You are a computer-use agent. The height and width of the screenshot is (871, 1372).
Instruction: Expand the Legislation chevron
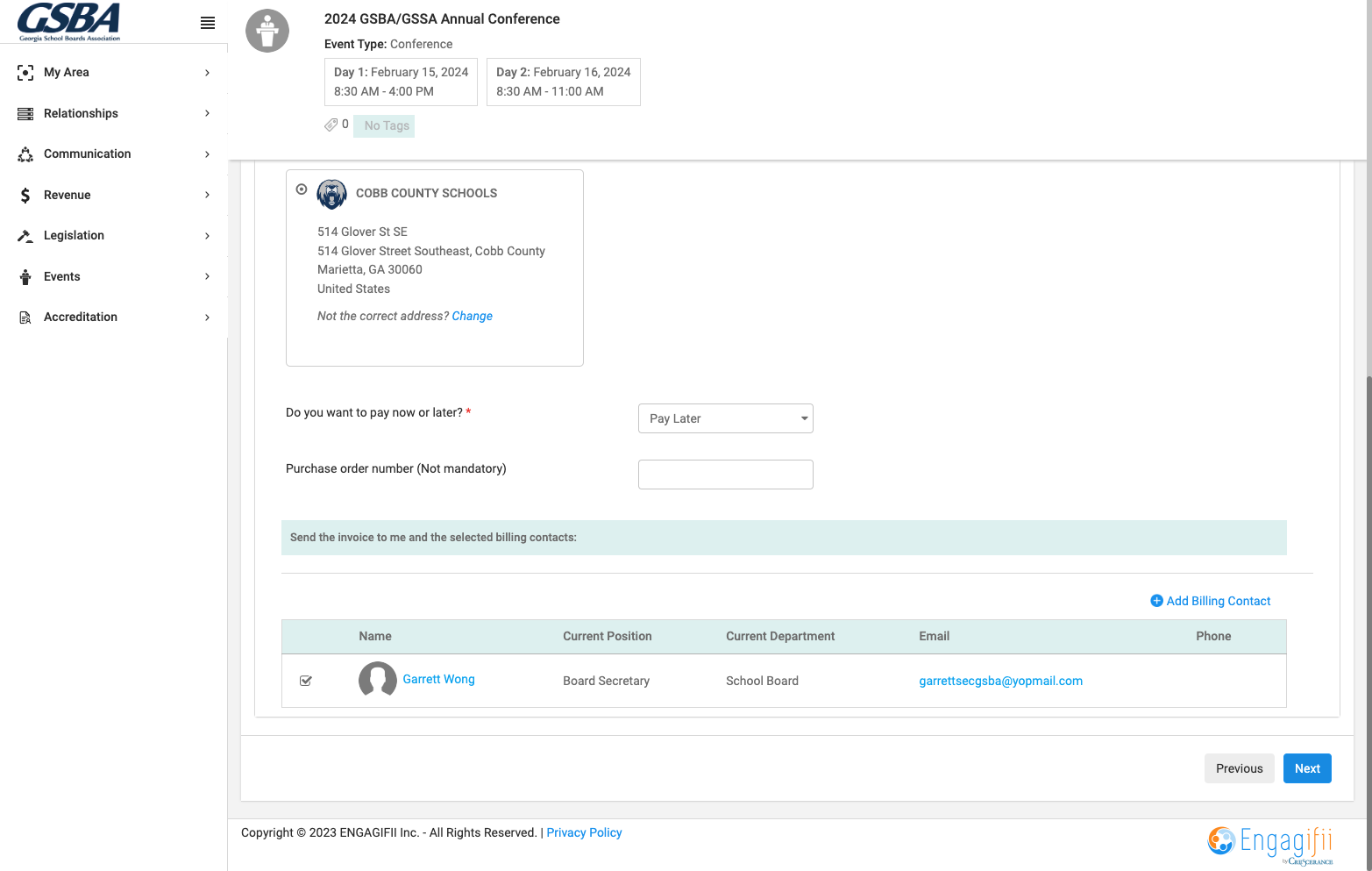tap(208, 236)
